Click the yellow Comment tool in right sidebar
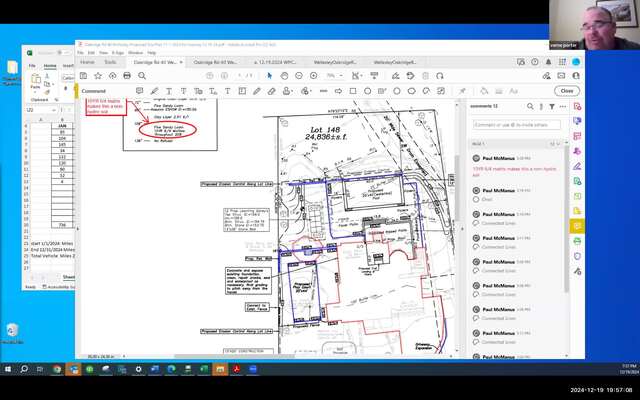Screen dimensions: 640x400 click(577, 226)
